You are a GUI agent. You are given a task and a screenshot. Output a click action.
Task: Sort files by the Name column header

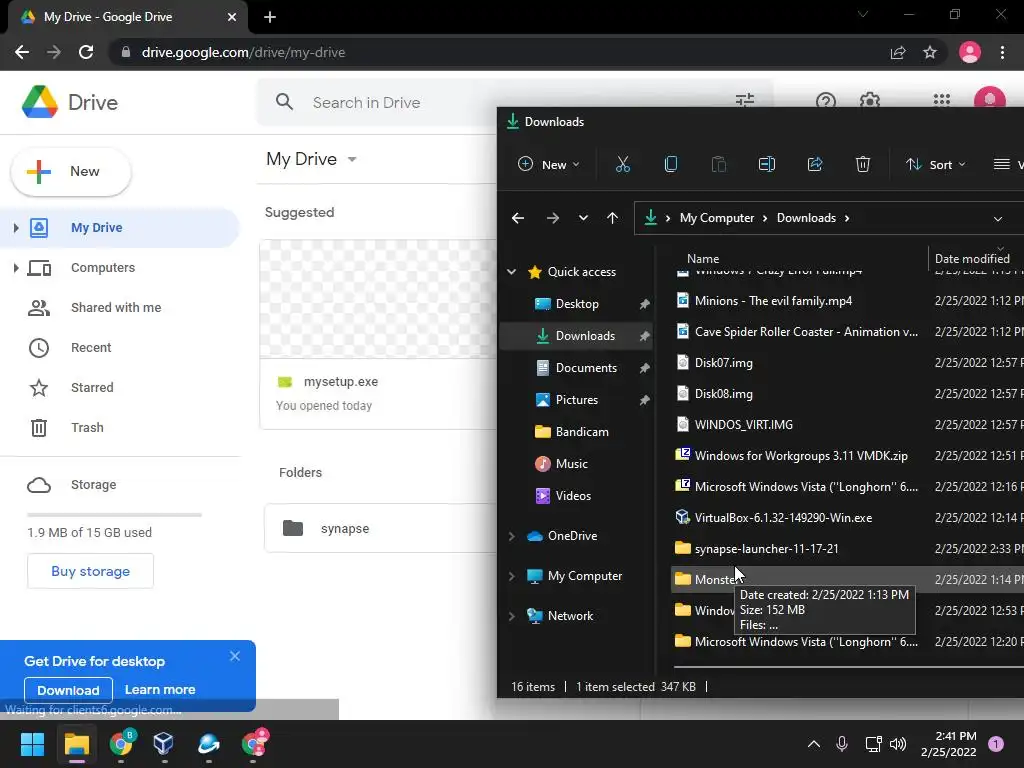(x=703, y=259)
